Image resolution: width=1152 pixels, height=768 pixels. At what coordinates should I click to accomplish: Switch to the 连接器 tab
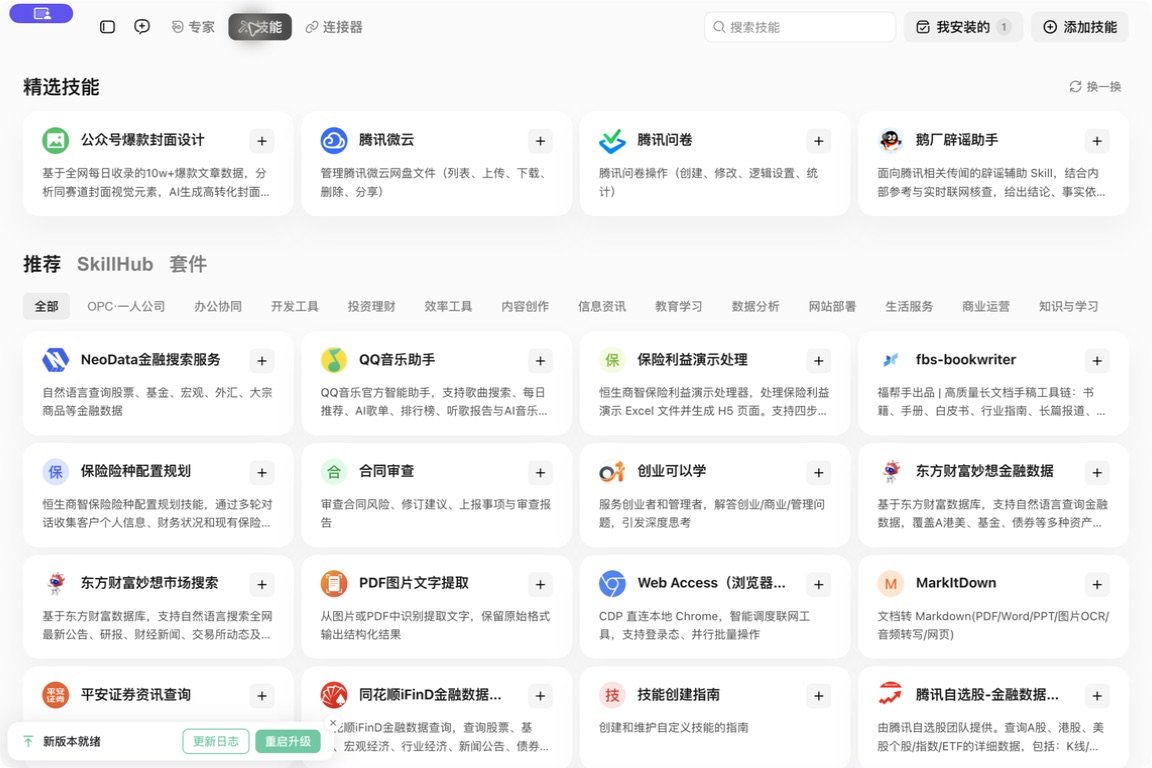point(334,27)
